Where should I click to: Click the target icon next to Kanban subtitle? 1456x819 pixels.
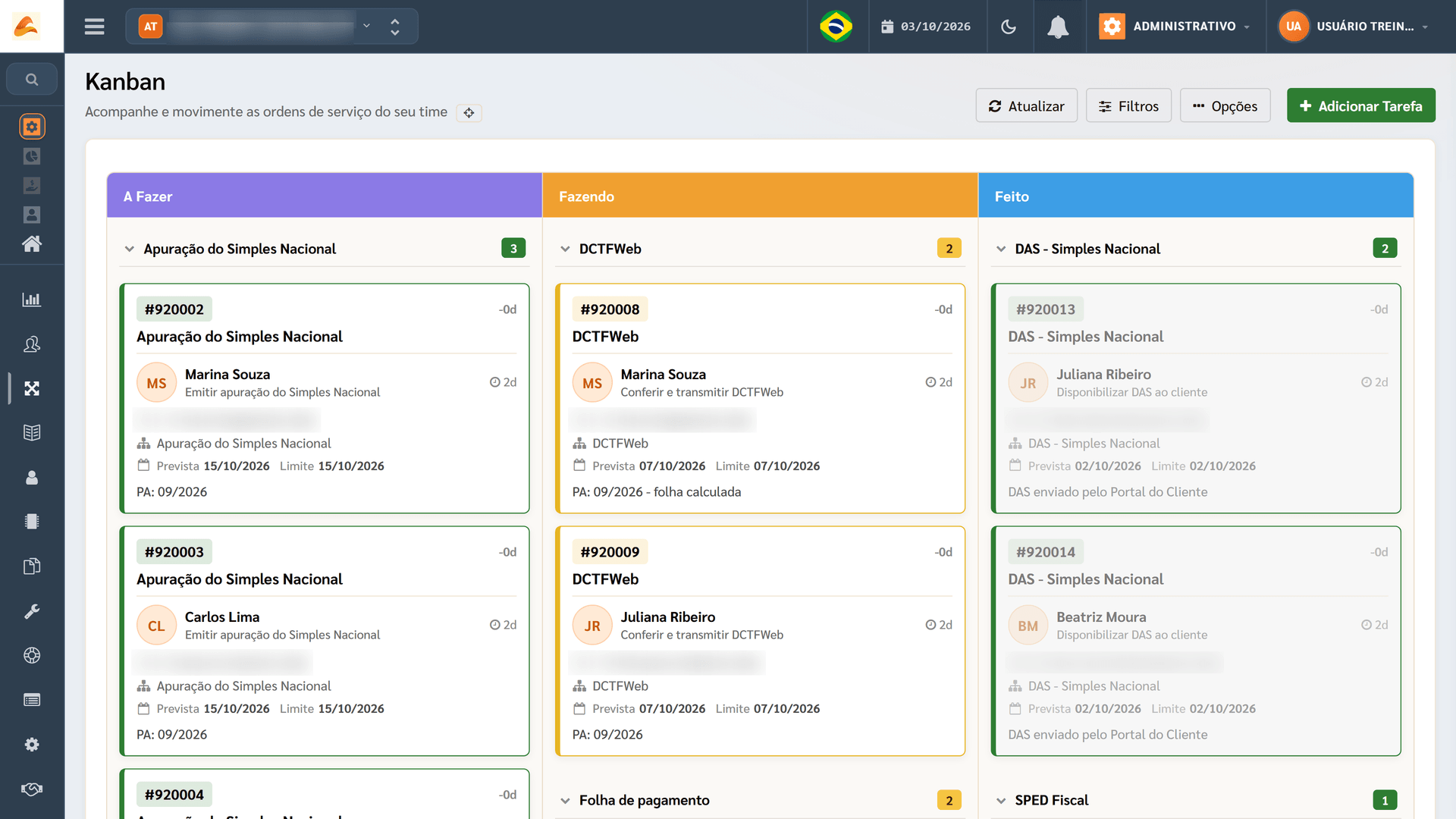(x=469, y=113)
